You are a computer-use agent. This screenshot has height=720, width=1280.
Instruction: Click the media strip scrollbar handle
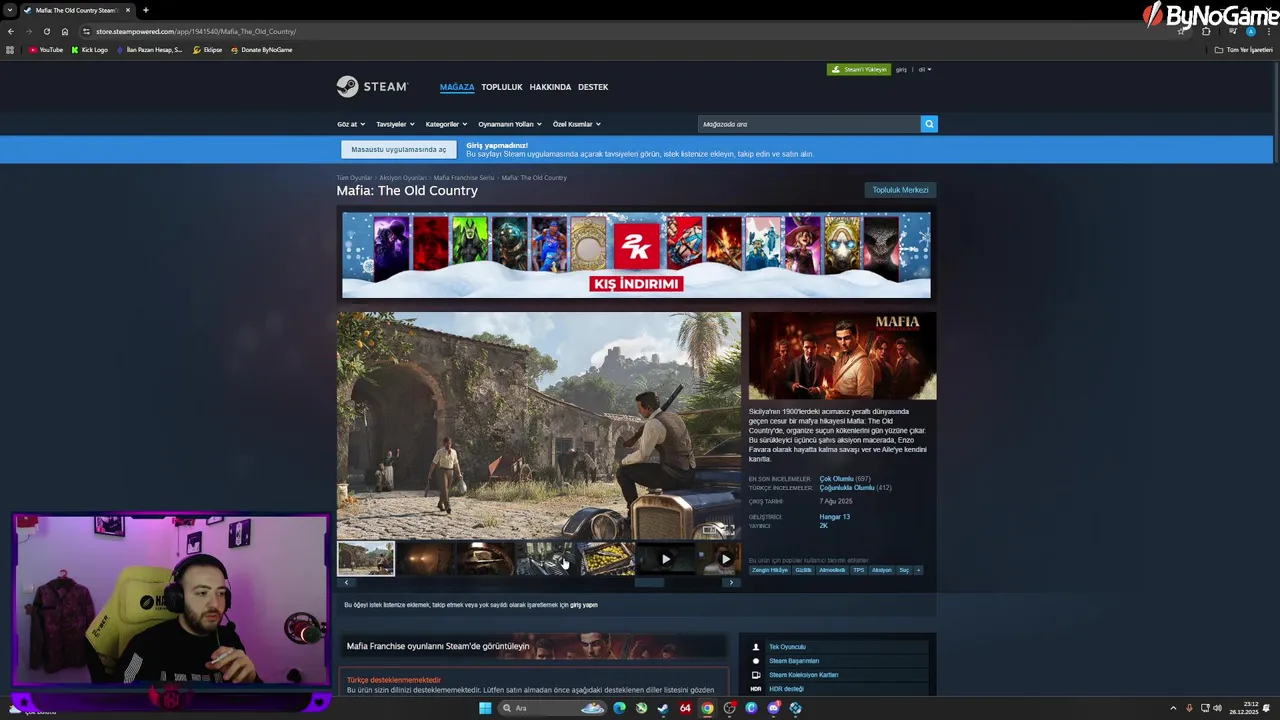[649, 583]
